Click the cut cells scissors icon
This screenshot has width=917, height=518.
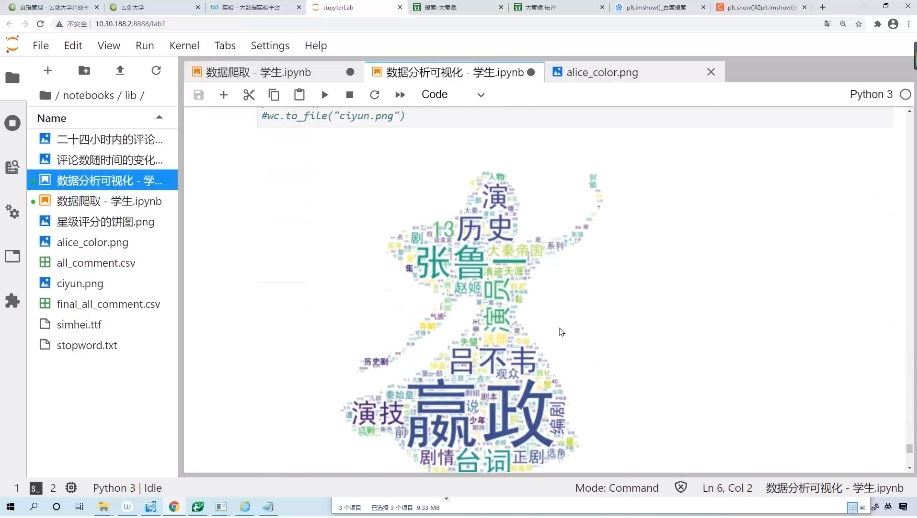(x=249, y=95)
